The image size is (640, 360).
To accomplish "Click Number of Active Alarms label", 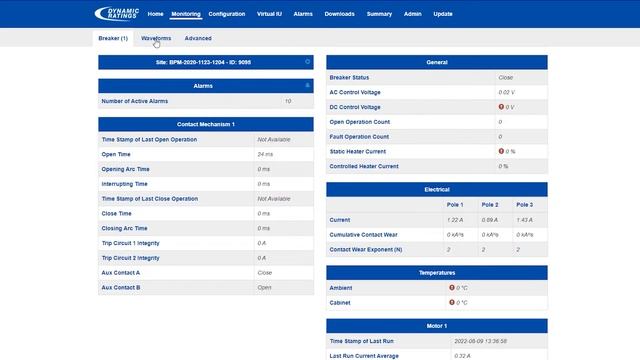I will [135, 101].
